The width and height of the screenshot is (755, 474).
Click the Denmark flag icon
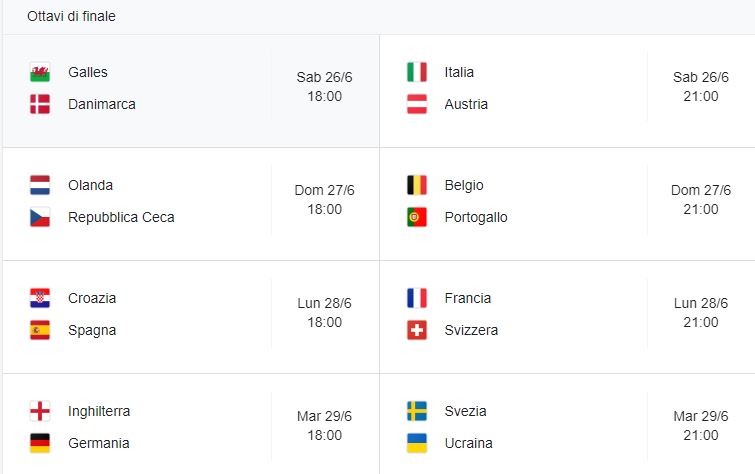coord(40,104)
